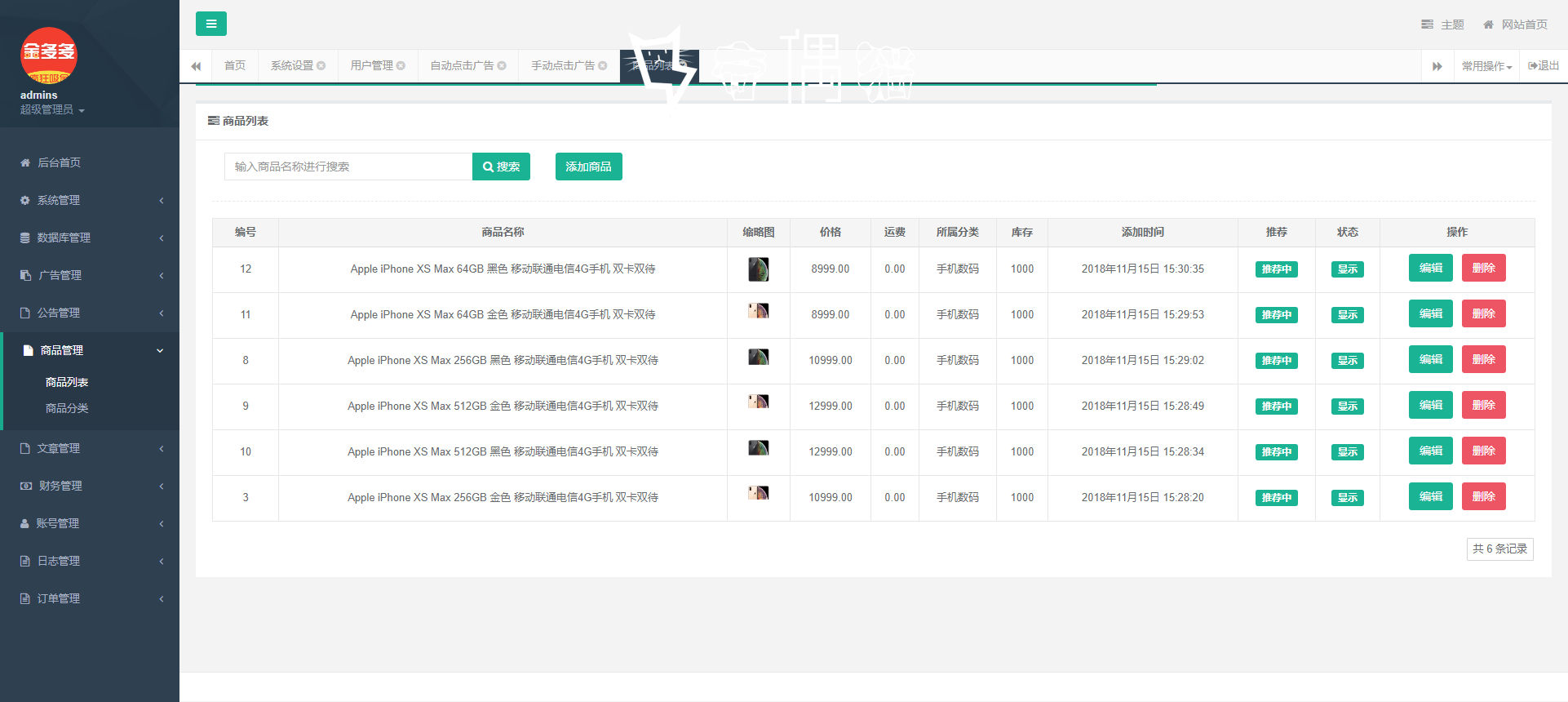
Task: Delete product number 10
Action: point(1484,451)
